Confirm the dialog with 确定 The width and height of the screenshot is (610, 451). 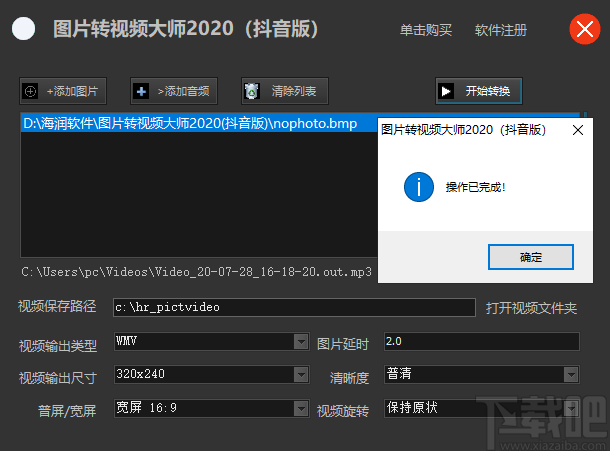[x=531, y=257]
